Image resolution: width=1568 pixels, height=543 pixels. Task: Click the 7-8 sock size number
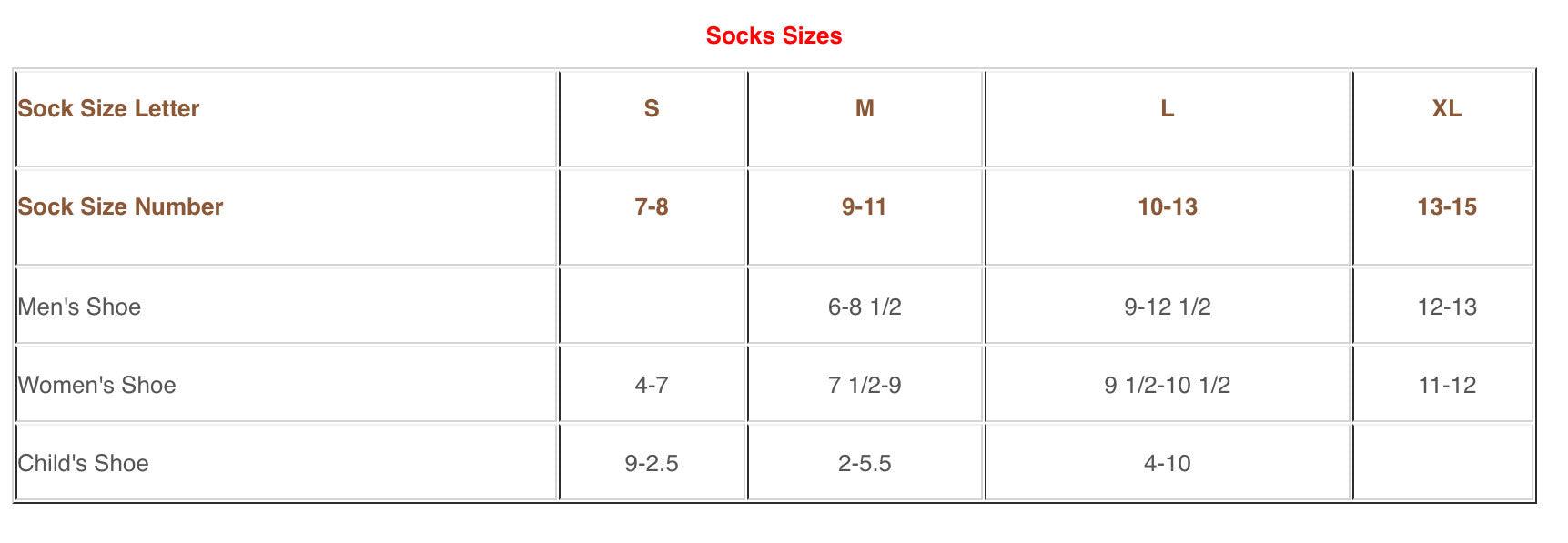point(652,207)
